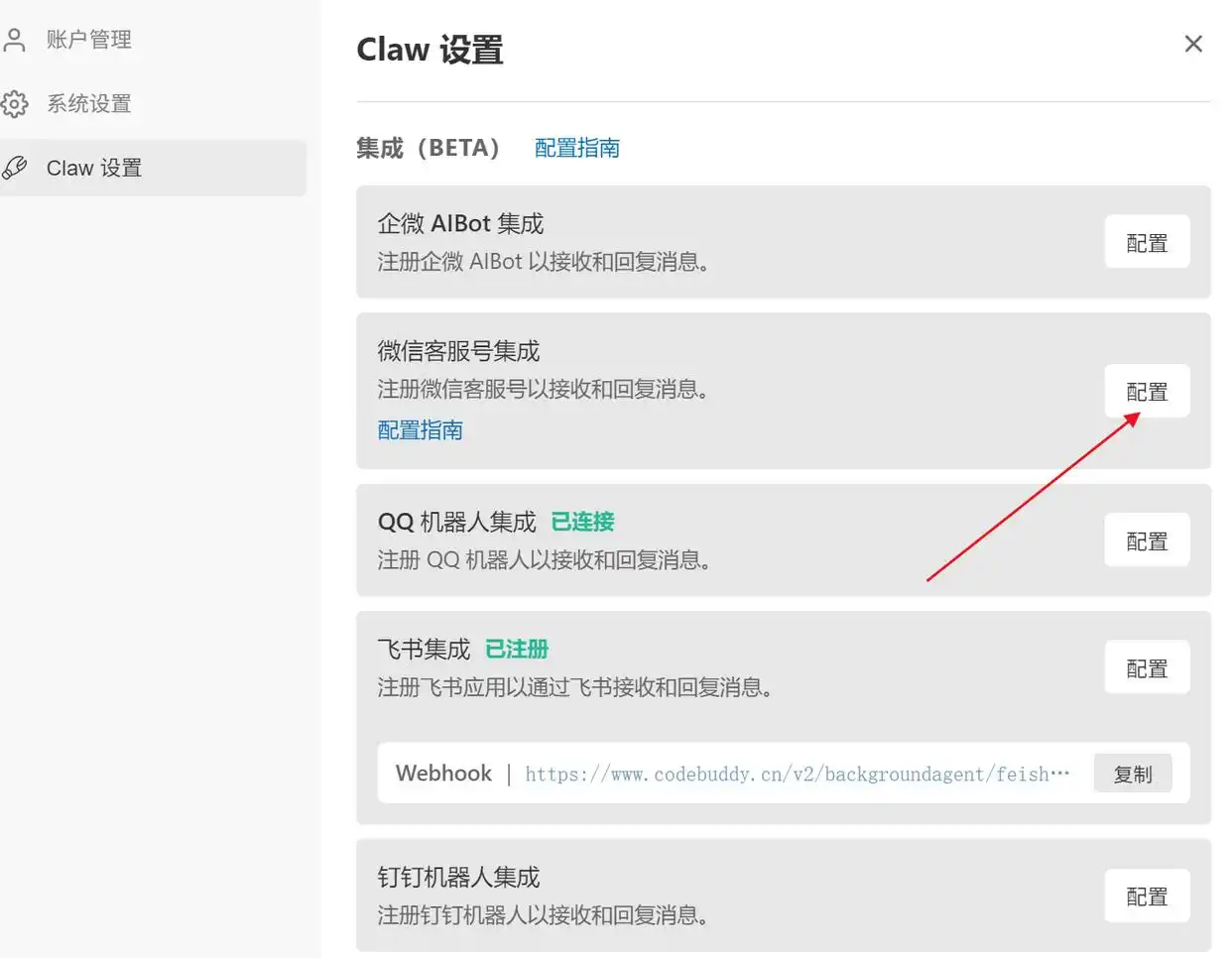The image size is (1232, 958).
Task: Click the wrench icon beside Claw 设置
Action: click(x=15, y=168)
